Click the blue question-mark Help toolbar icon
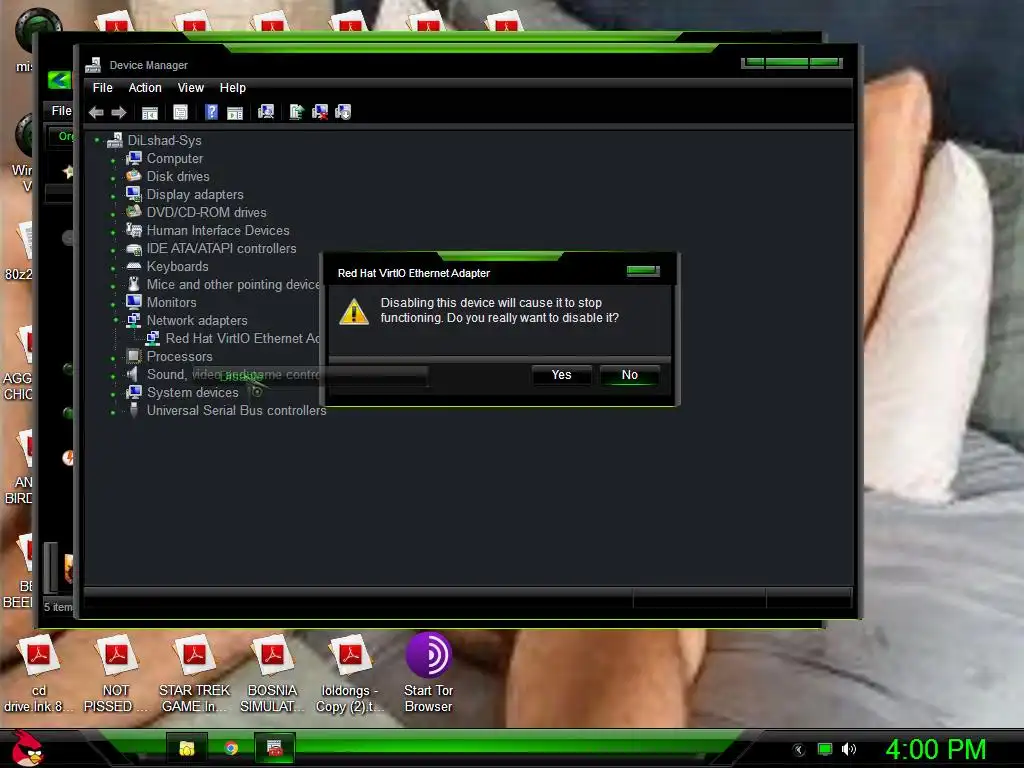 [211, 112]
